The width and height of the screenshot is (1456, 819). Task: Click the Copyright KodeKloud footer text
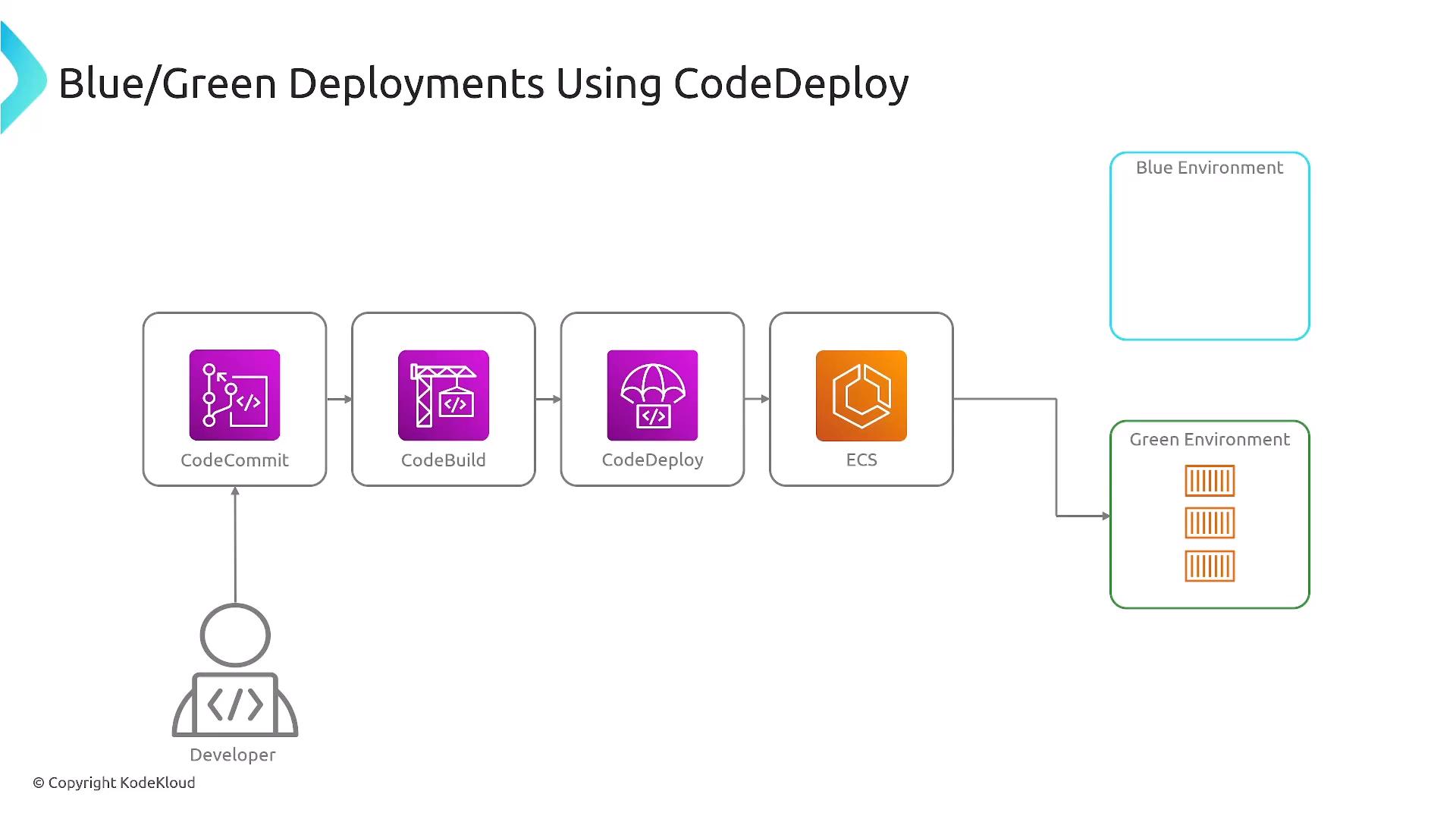(114, 783)
